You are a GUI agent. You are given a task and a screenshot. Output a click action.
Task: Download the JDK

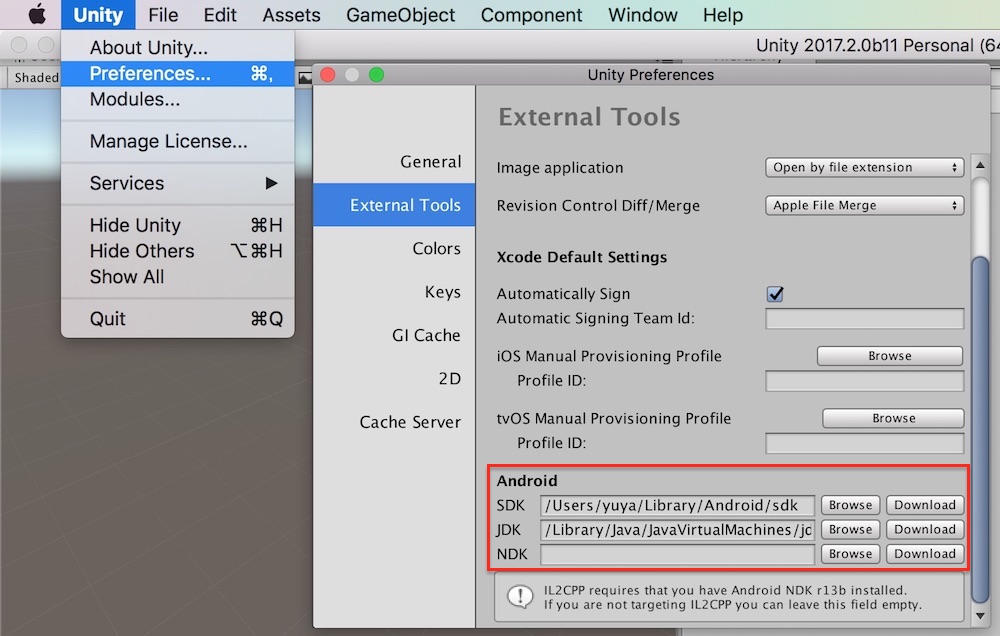(925, 529)
